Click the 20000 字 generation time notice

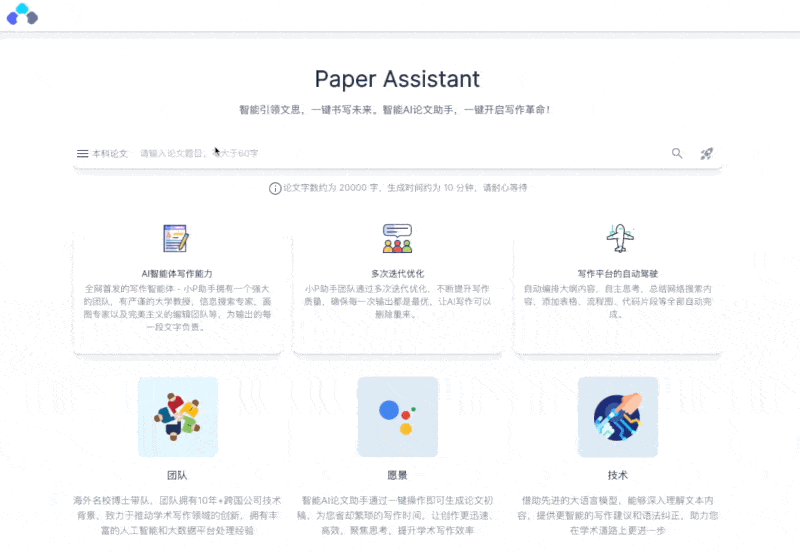pyautogui.click(x=405, y=188)
